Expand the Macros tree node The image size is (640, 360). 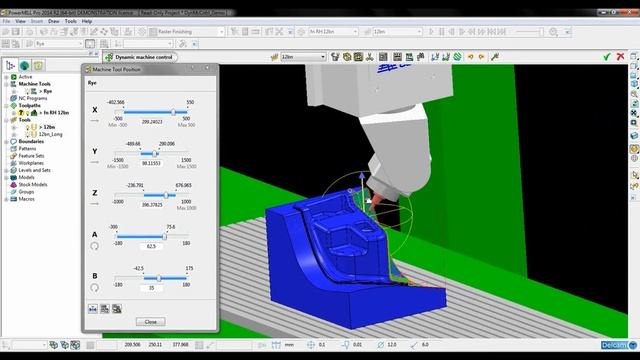click(x=6, y=199)
